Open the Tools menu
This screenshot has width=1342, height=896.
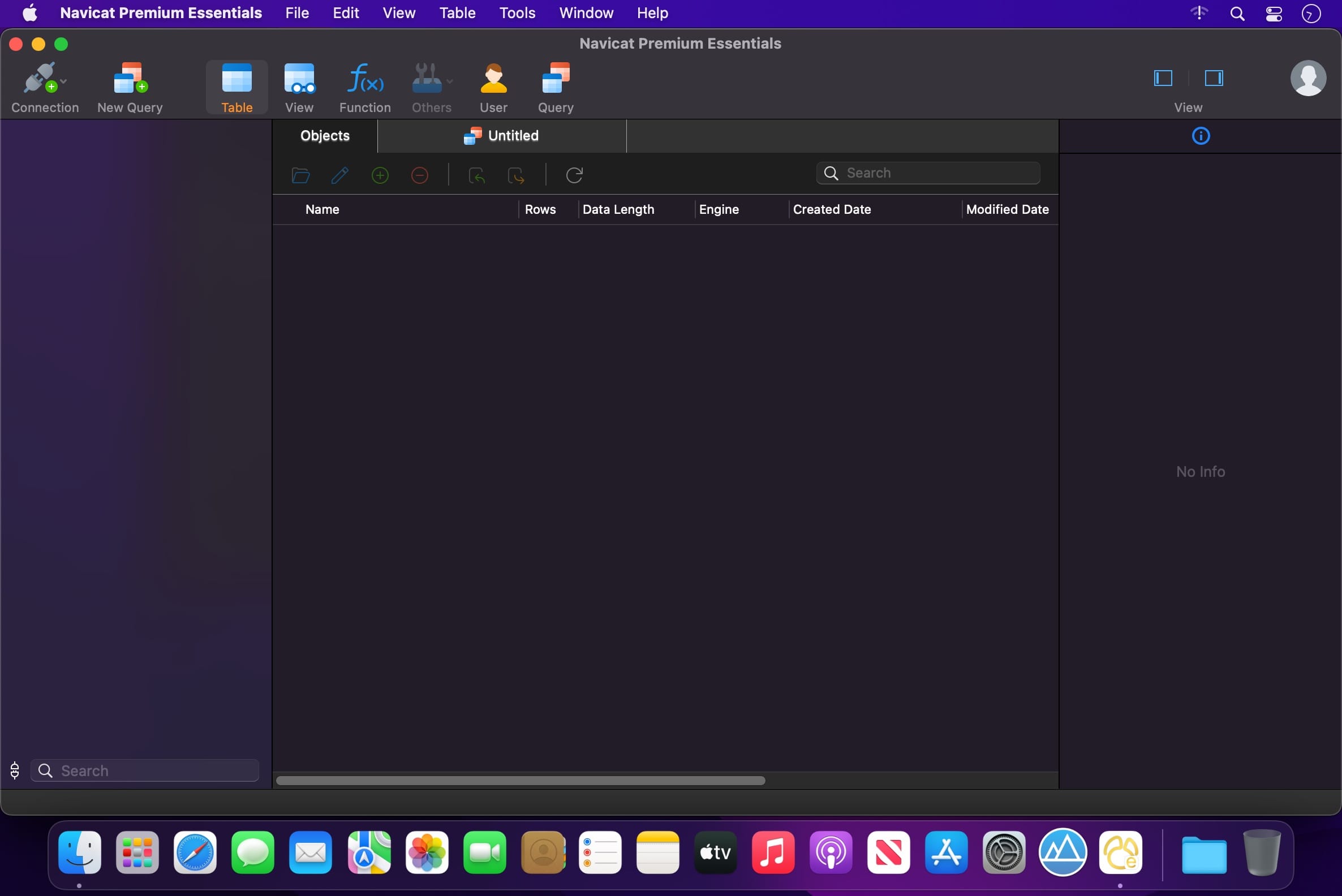tap(517, 12)
